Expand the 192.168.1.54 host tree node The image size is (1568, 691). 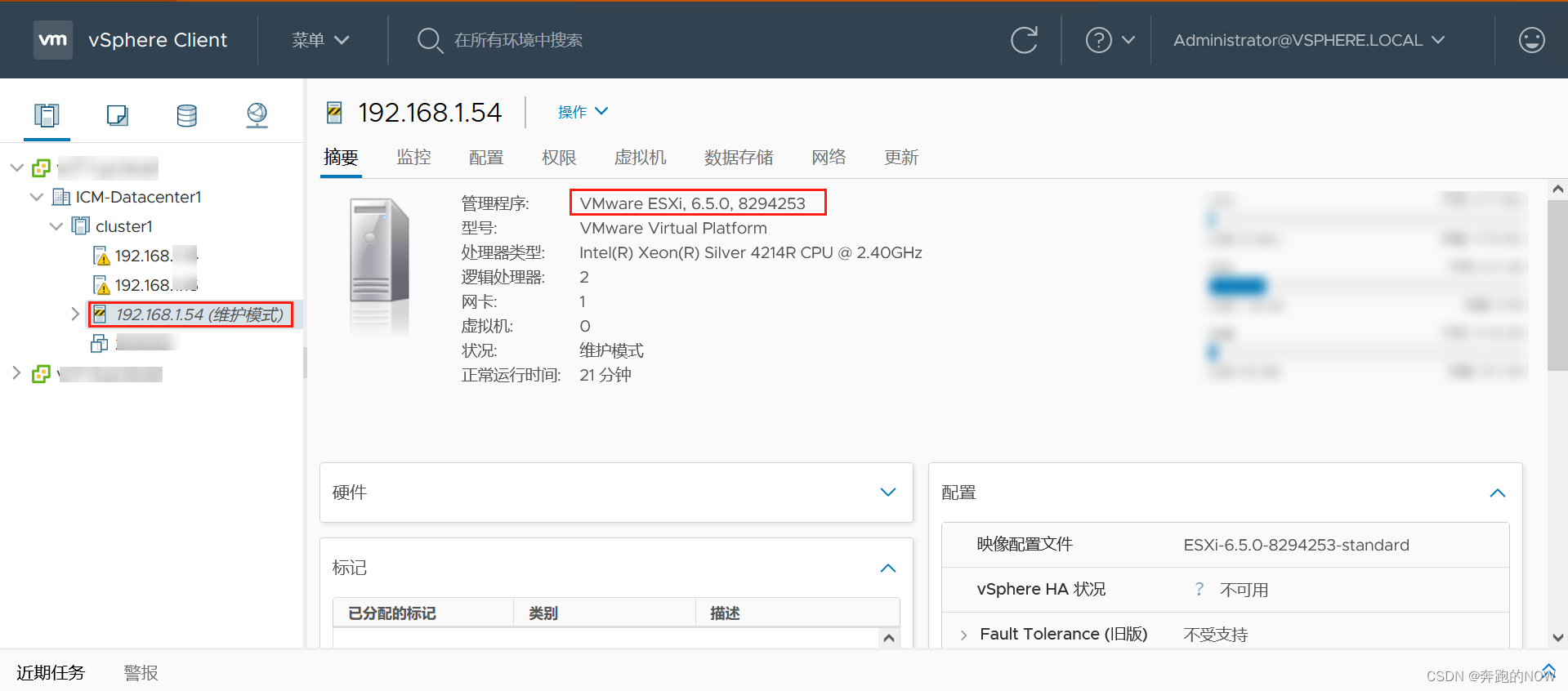(x=75, y=314)
